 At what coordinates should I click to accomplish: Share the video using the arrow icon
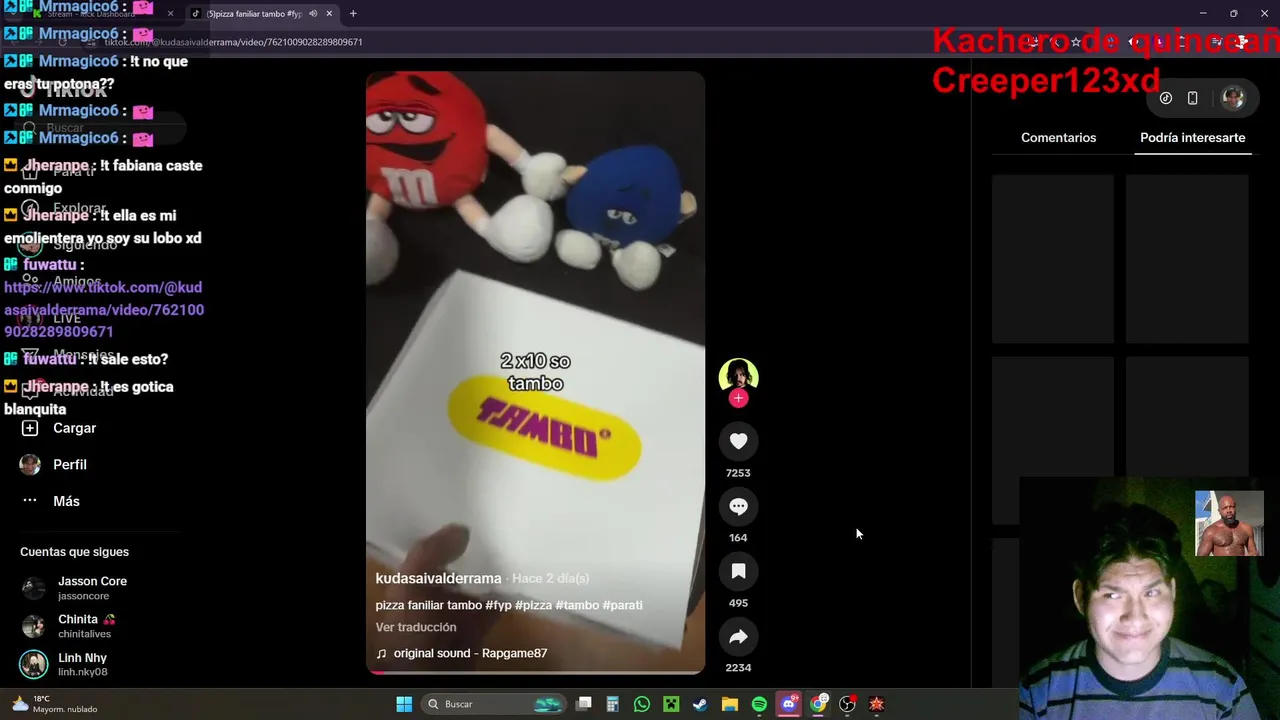[738, 636]
